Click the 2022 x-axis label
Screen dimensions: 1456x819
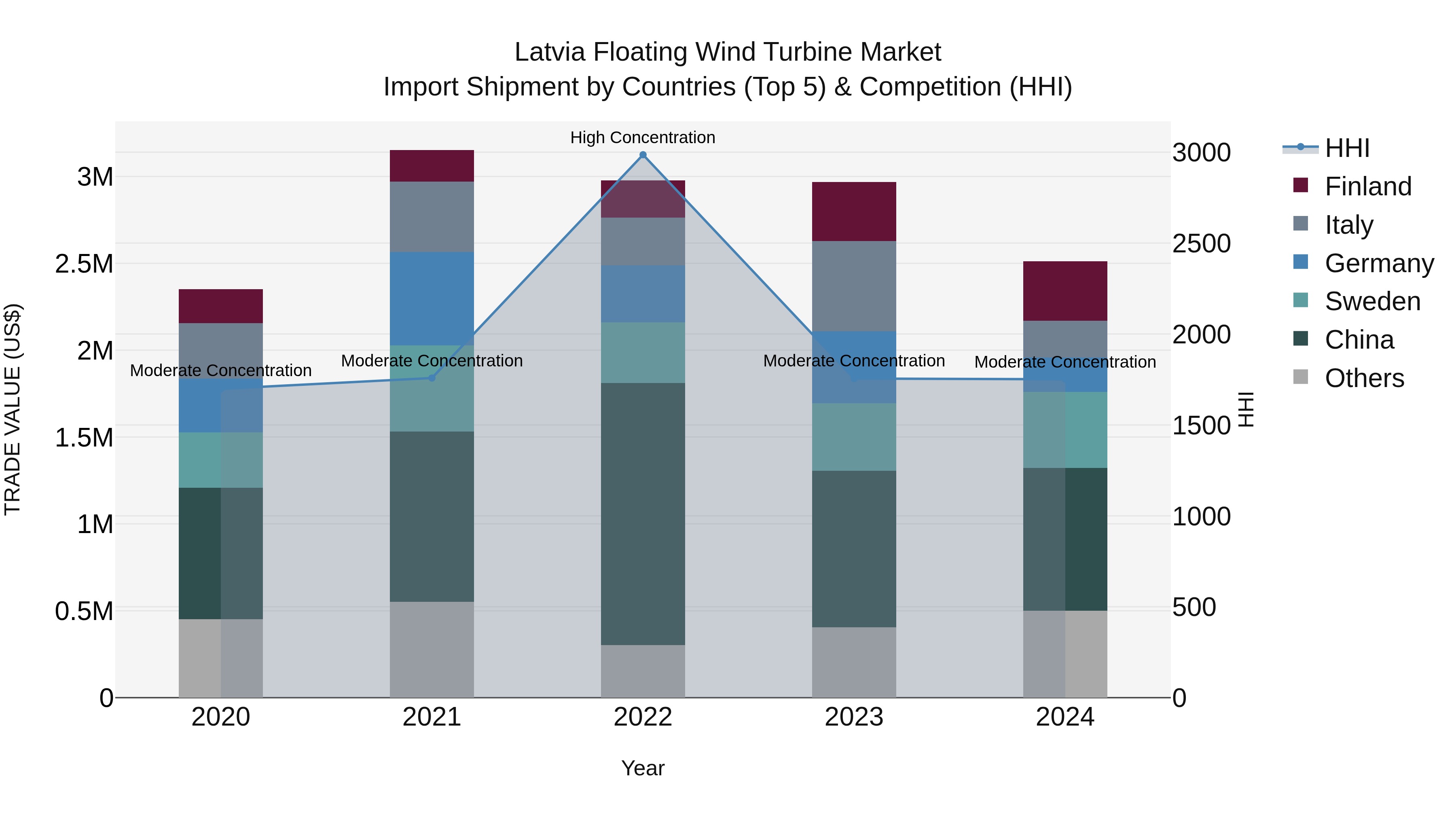(643, 717)
